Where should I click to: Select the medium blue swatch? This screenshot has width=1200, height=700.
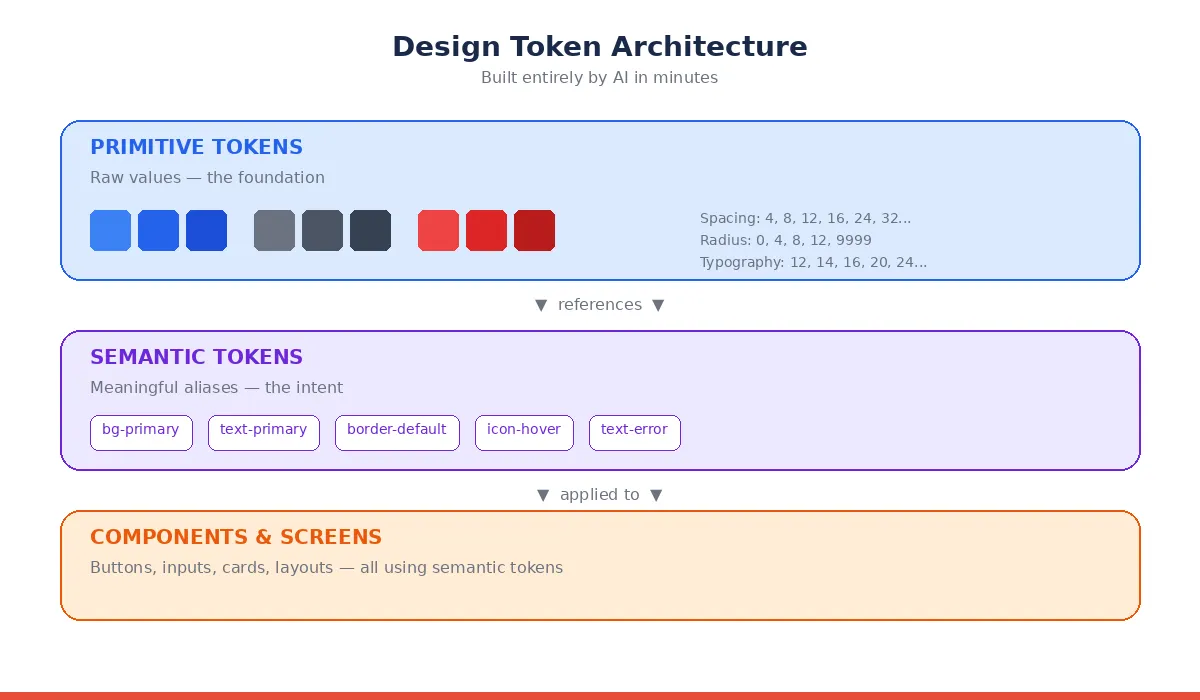(x=158, y=230)
